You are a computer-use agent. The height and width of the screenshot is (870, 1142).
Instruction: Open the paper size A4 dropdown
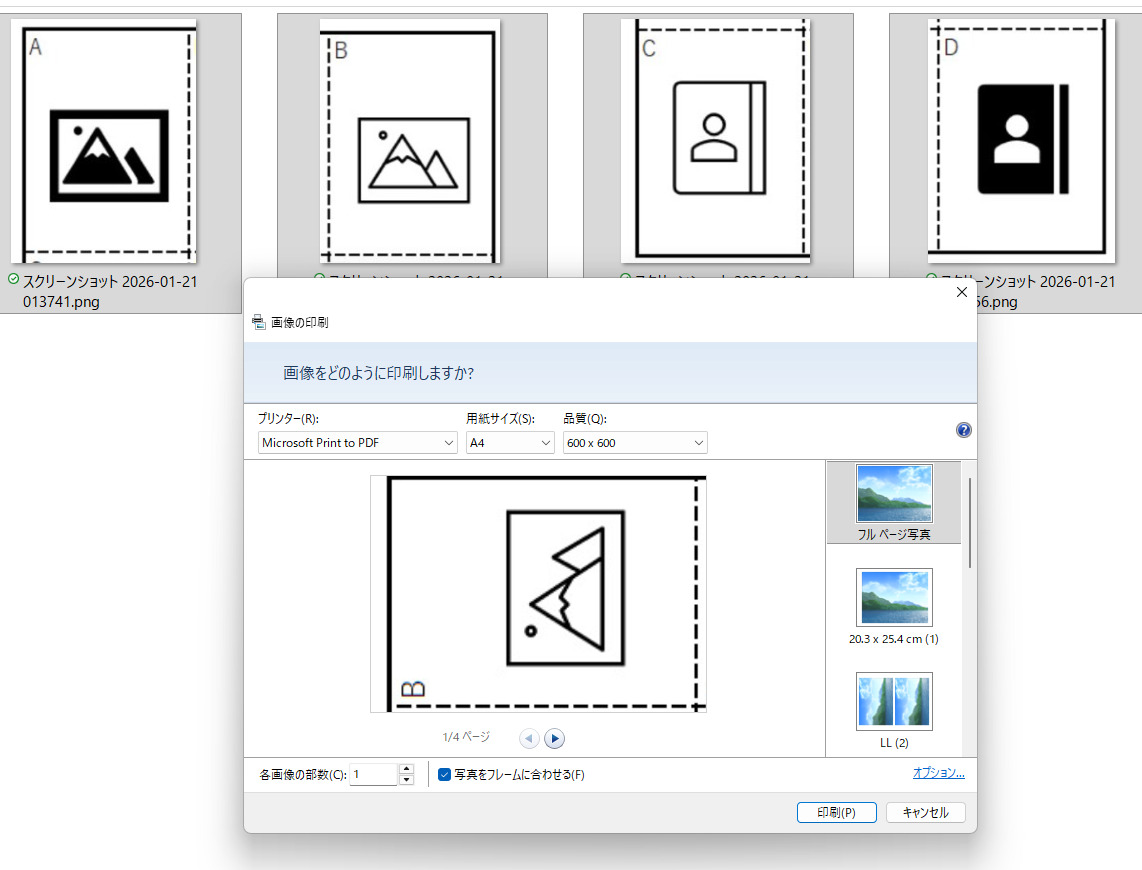click(510, 442)
